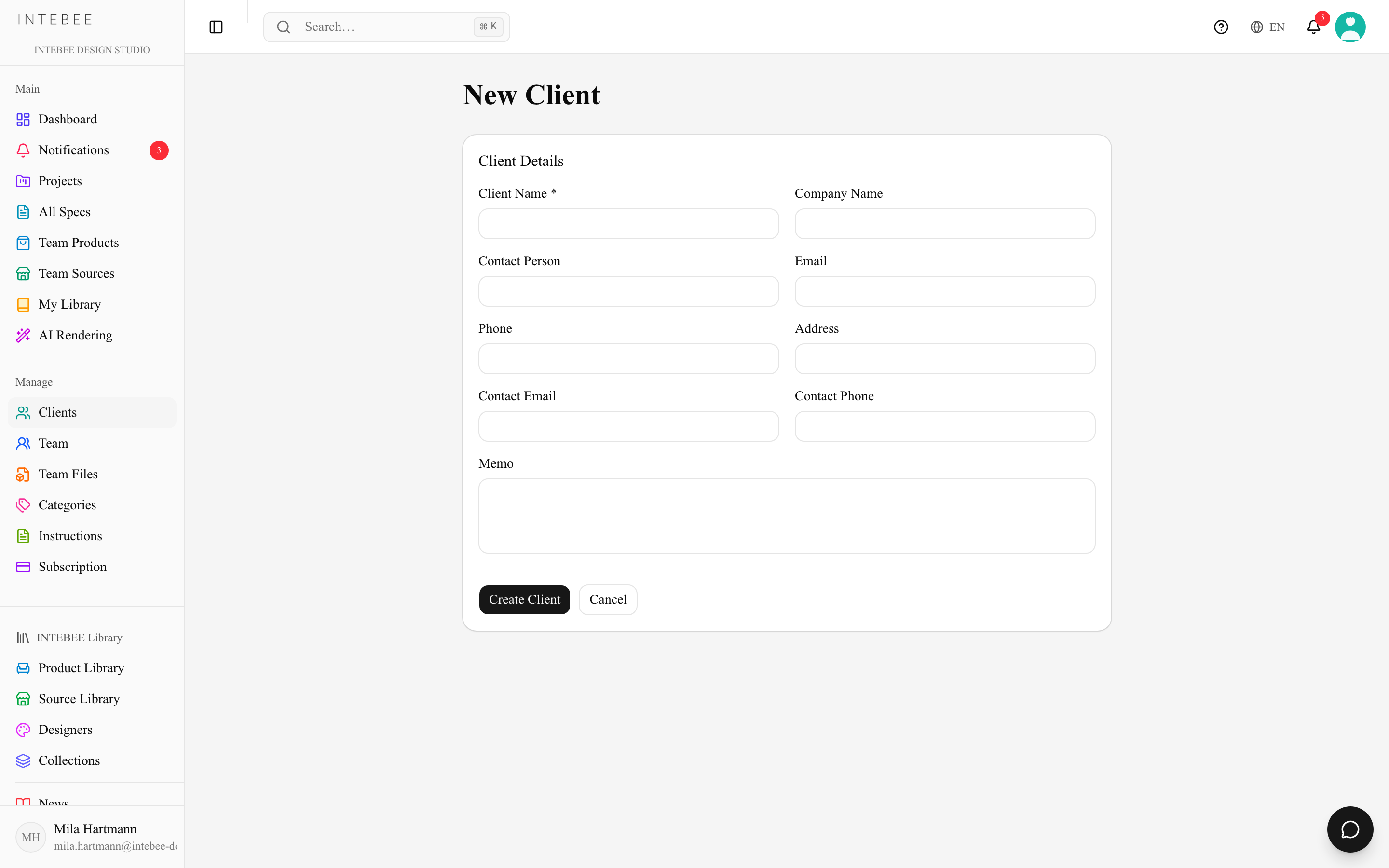Focus the Client Name field
1389x868 pixels.
pyautogui.click(x=628, y=224)
